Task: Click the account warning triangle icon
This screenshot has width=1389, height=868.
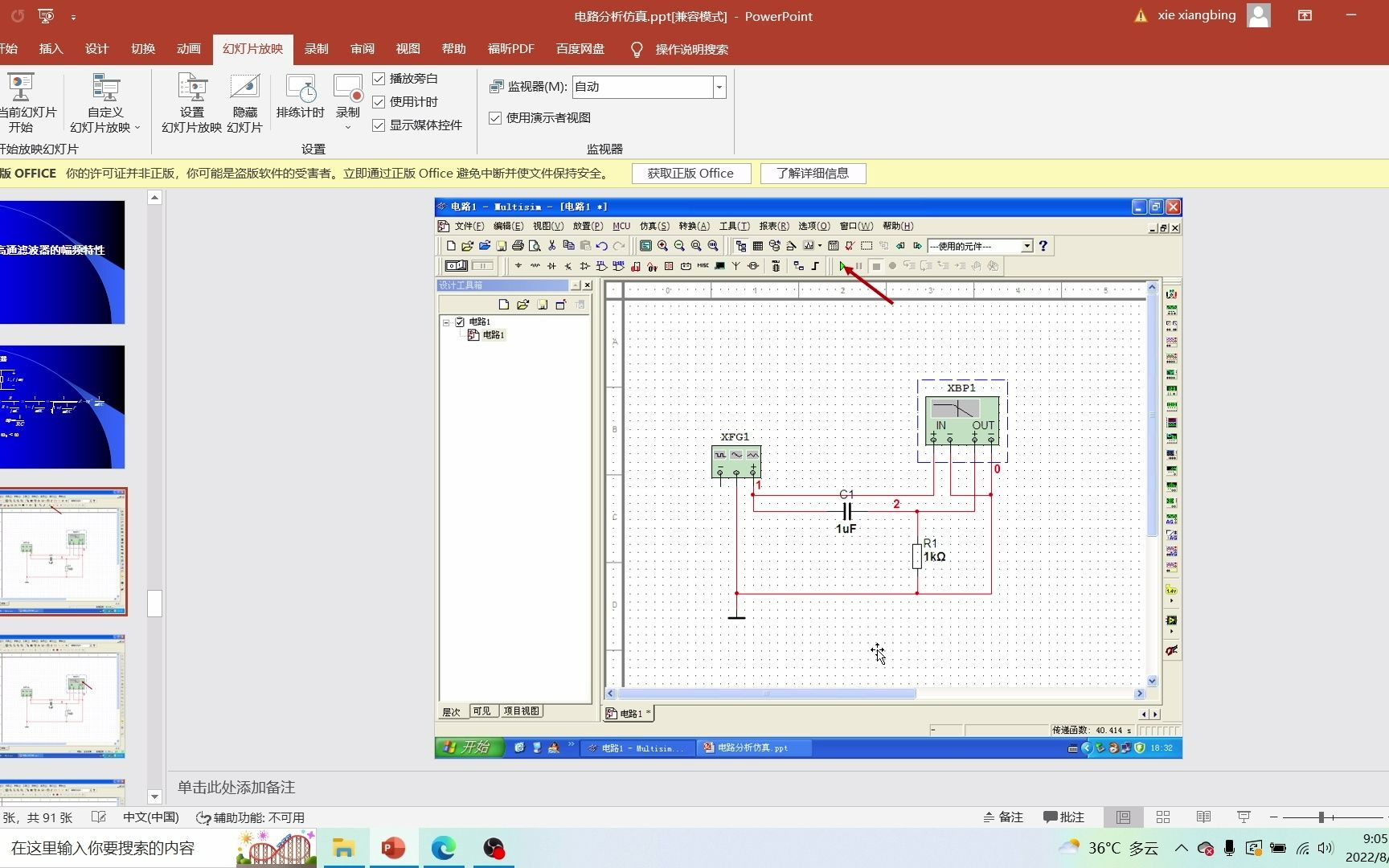Action: coord(1141,16)
